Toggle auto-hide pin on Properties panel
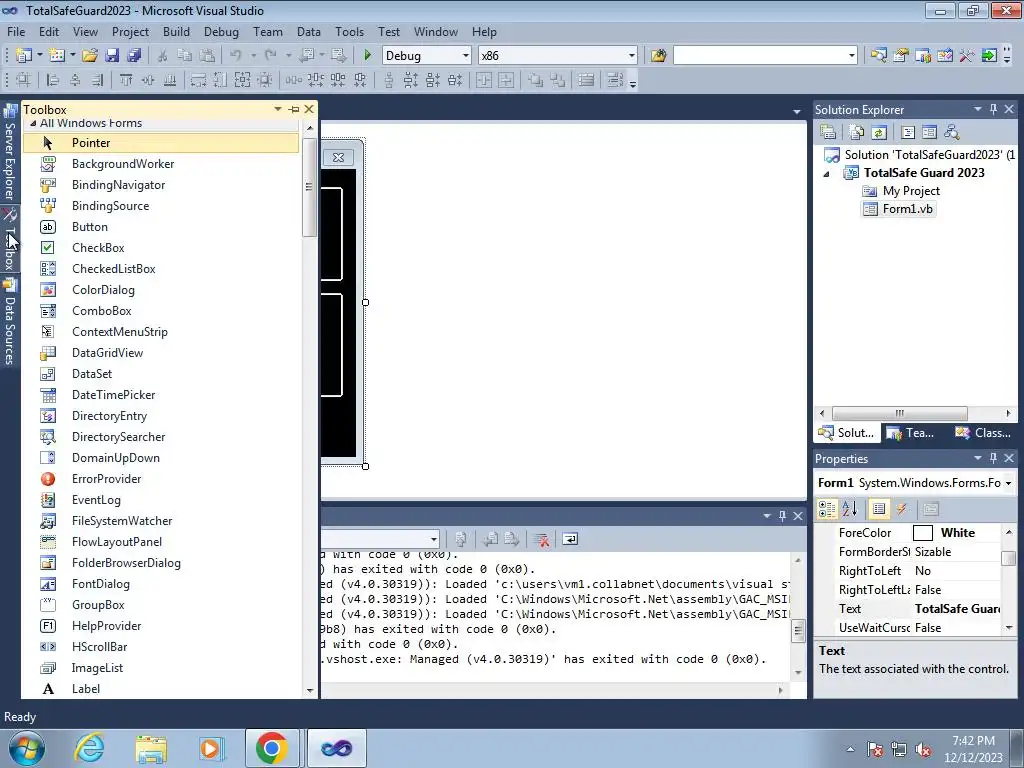 (993, 458)
